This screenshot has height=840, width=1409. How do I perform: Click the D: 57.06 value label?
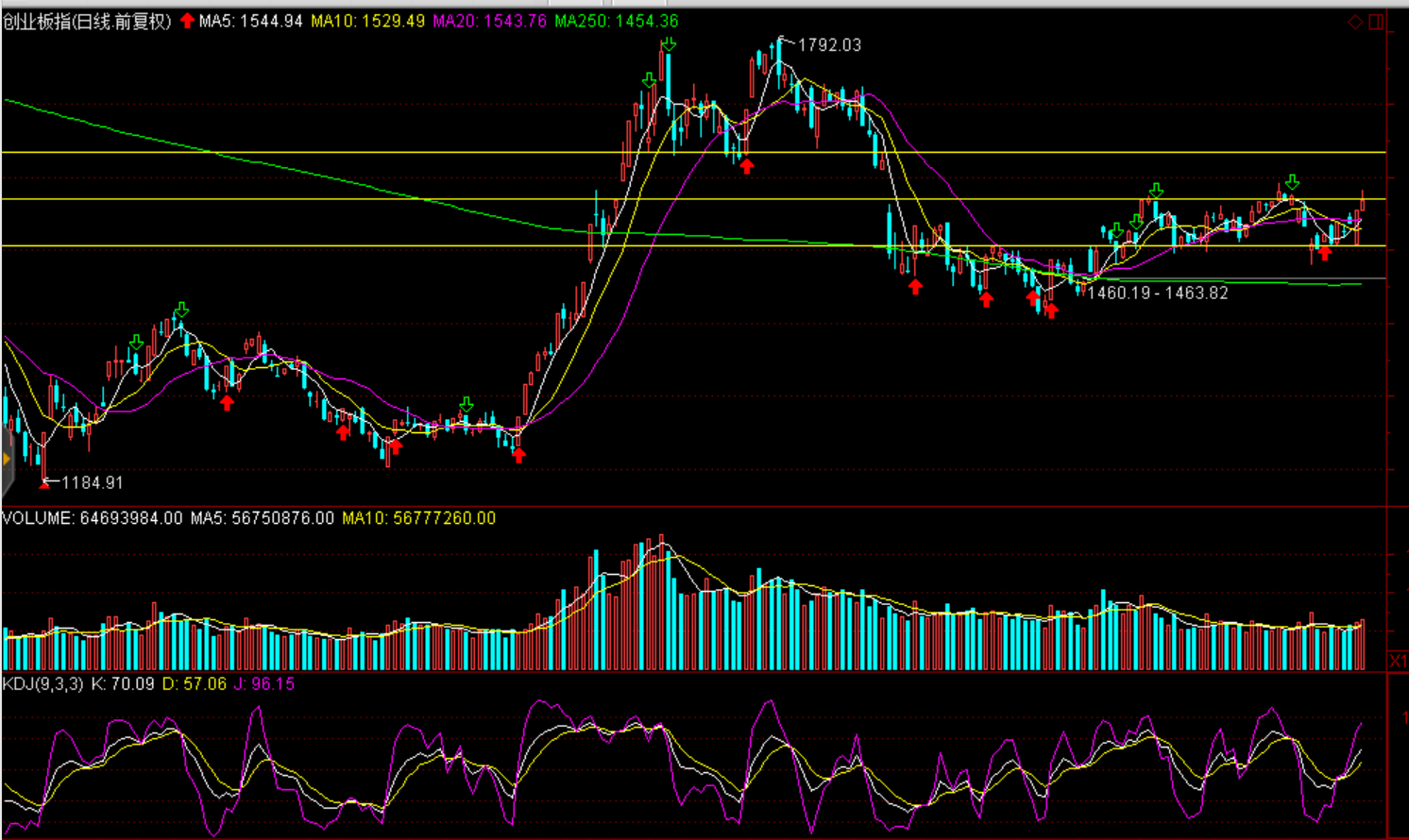(x=194, y=683)
